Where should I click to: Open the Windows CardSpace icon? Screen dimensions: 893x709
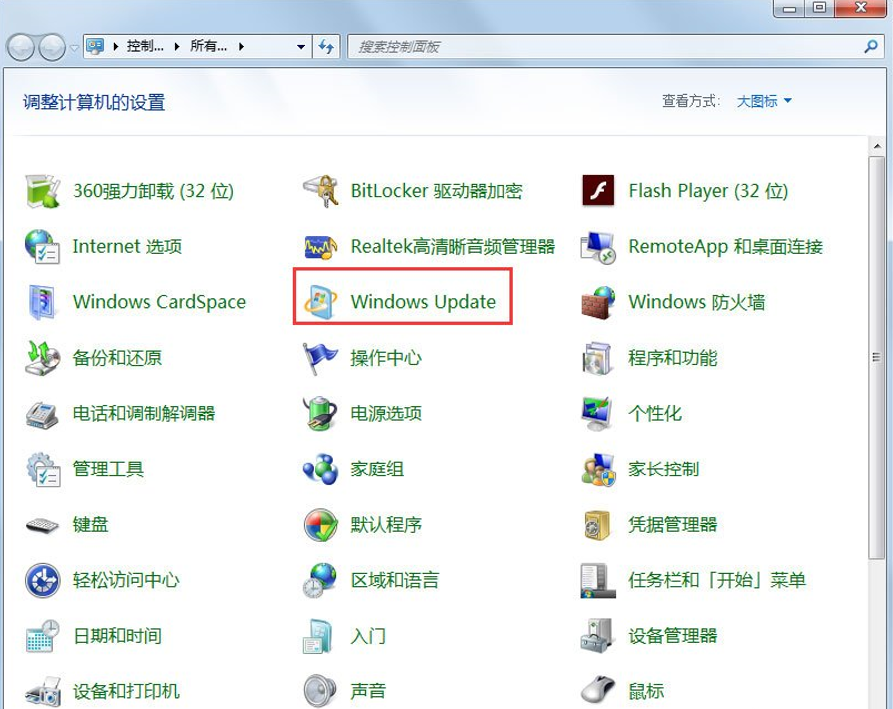coord(42,302)
